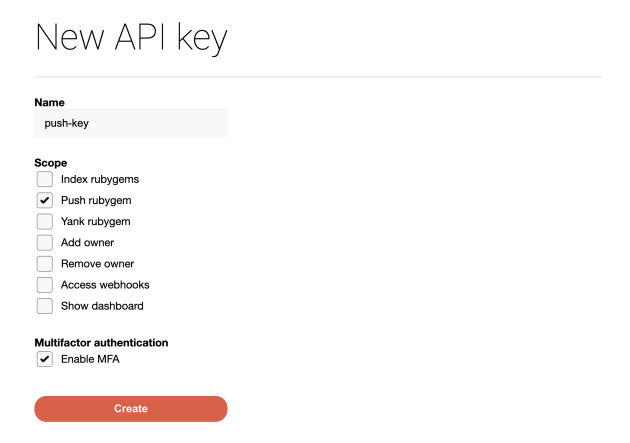
Task: Untick the Enable MFA checkbox
Action: click(44, 359)
